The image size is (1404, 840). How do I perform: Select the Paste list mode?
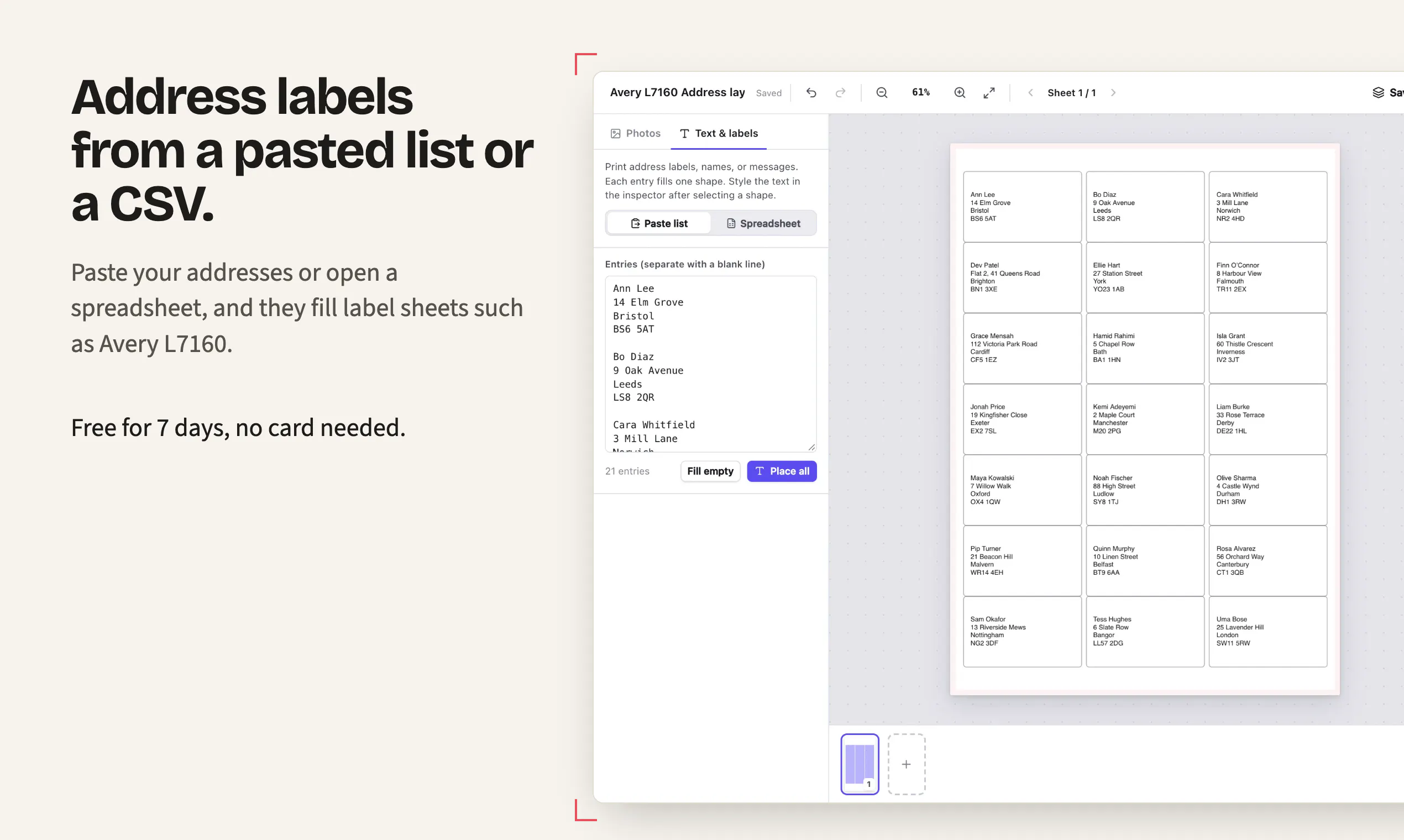[x=659, y=224]
